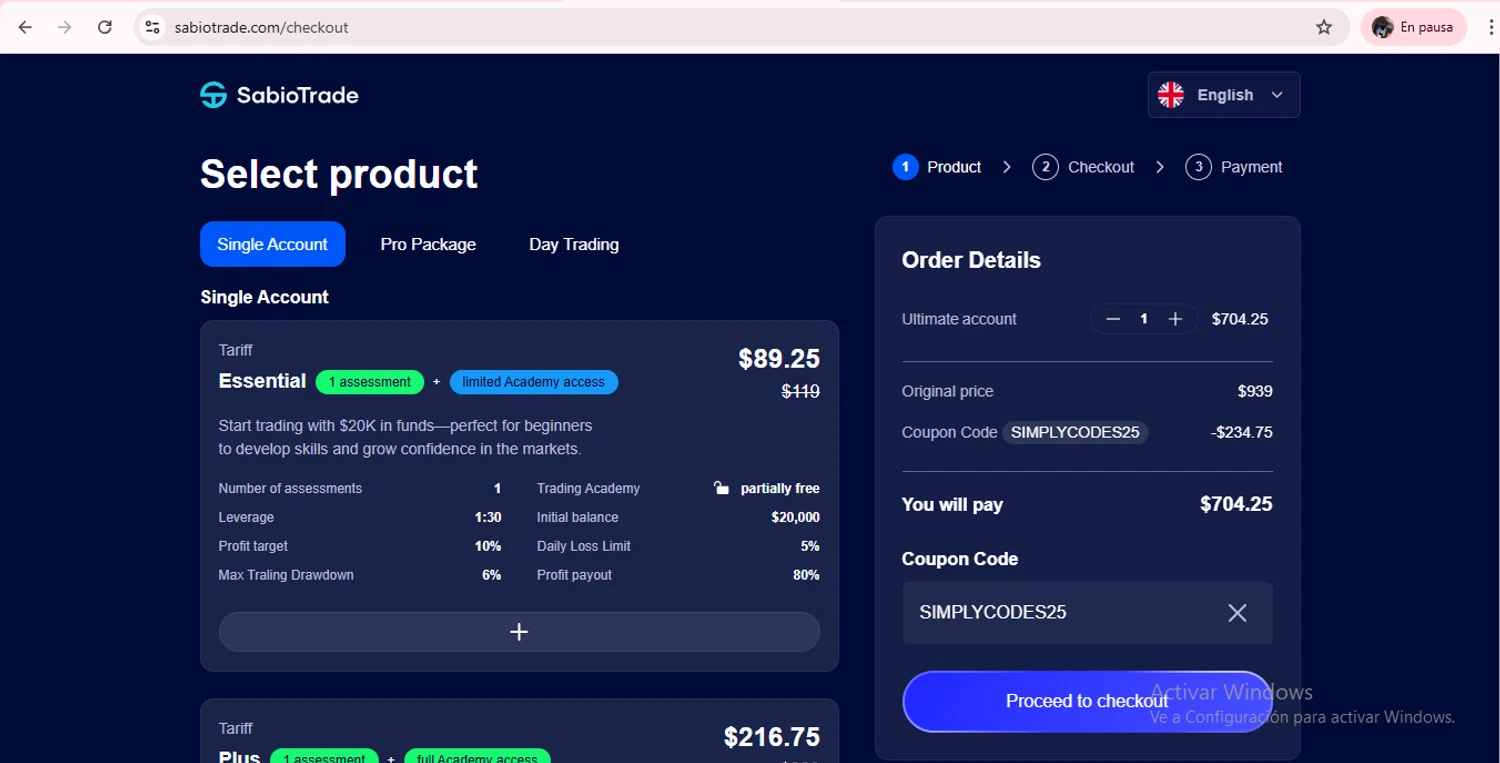Image resolution: width=1500 pixels, height=763 pixels.
Task: Click the green '1 assessment' badge on Essential
Action: (370, 382)
